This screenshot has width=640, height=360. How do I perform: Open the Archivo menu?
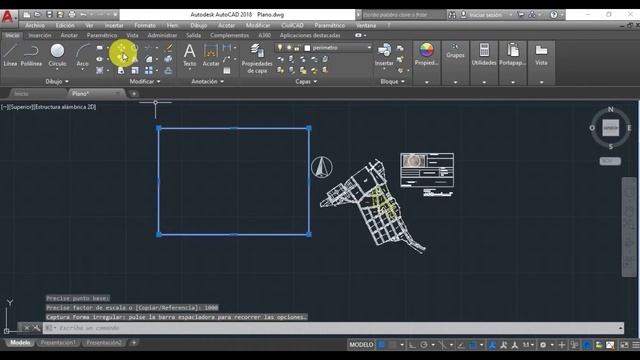tap(35, 25)
